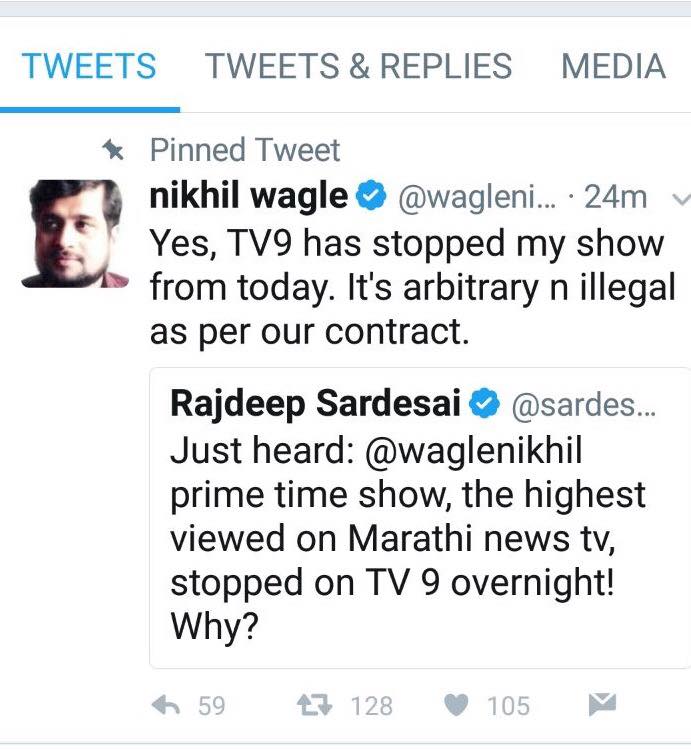
Task: Open the MEDIA tab
Action: pos(613,67)
